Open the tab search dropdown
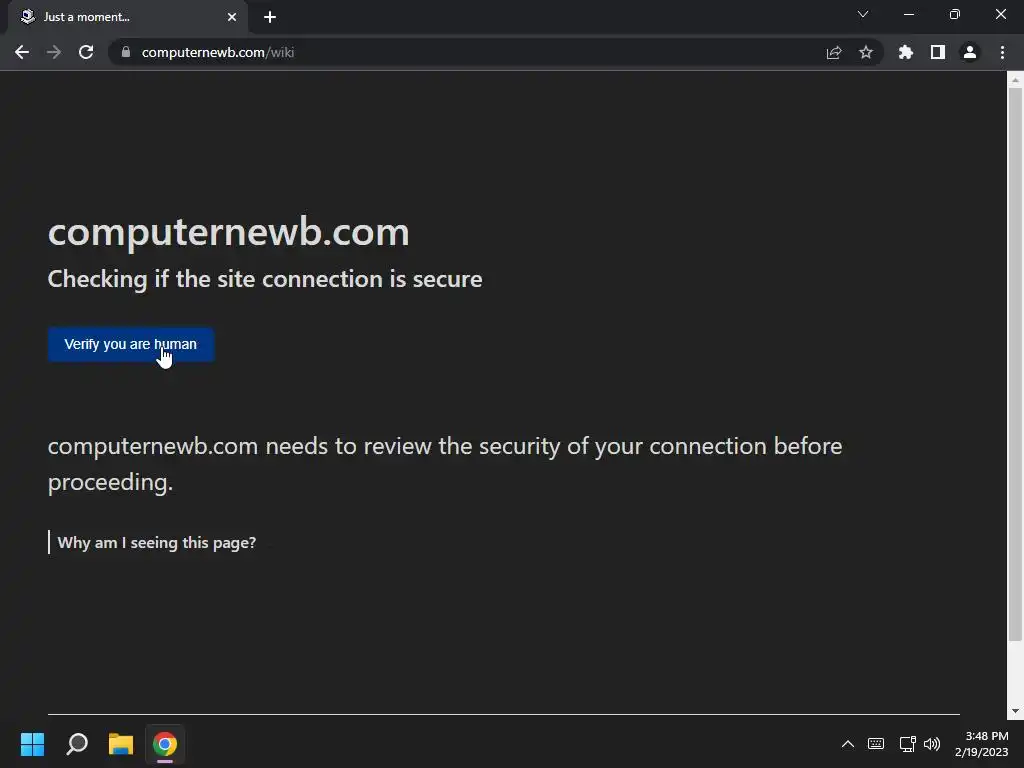Image resolution: width=1024 pixels, height=768 pixels. coord(863,14)
